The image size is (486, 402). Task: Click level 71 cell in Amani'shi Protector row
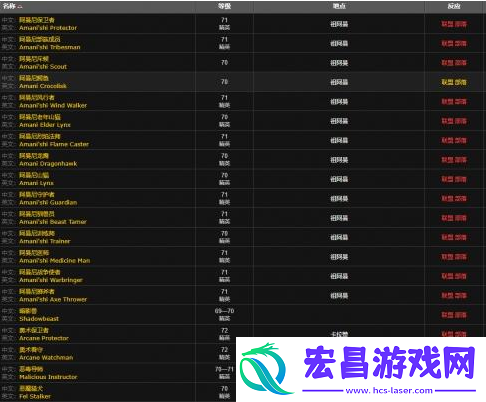click(x=224, y=23)
